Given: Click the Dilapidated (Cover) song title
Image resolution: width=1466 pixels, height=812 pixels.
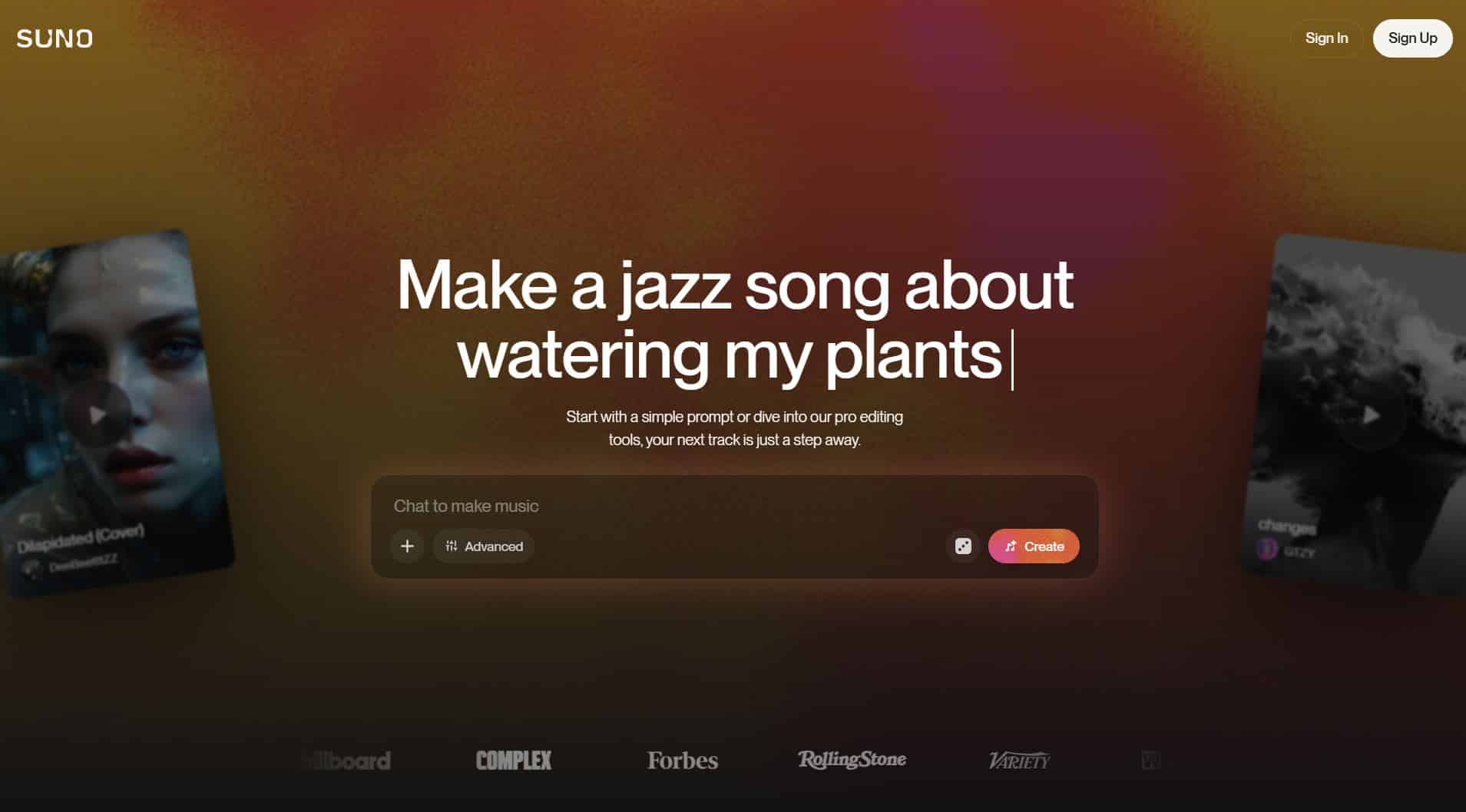Looking at the screenshot, I should [x=81, y=539].
